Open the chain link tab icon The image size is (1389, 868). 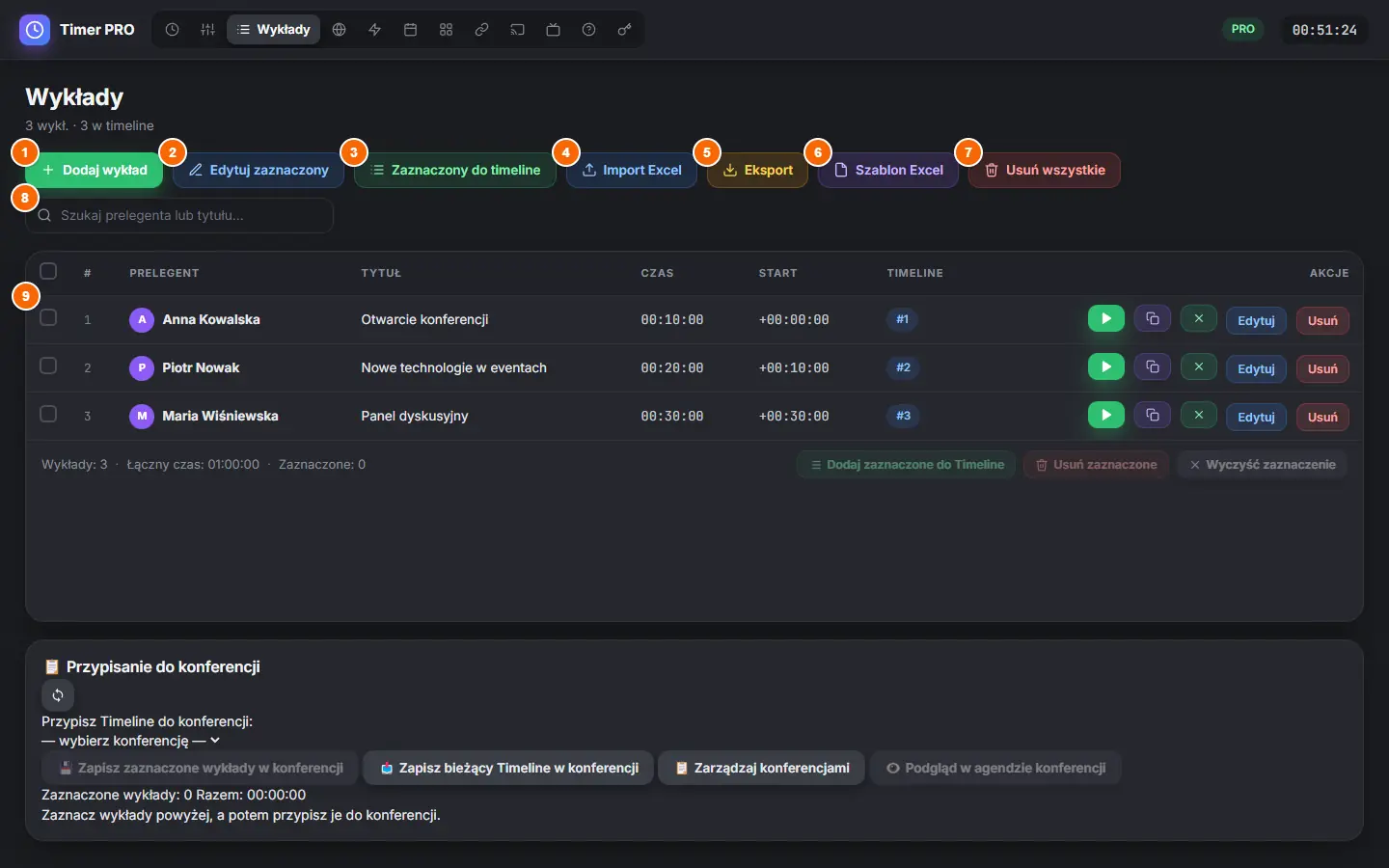coord(481,30)
